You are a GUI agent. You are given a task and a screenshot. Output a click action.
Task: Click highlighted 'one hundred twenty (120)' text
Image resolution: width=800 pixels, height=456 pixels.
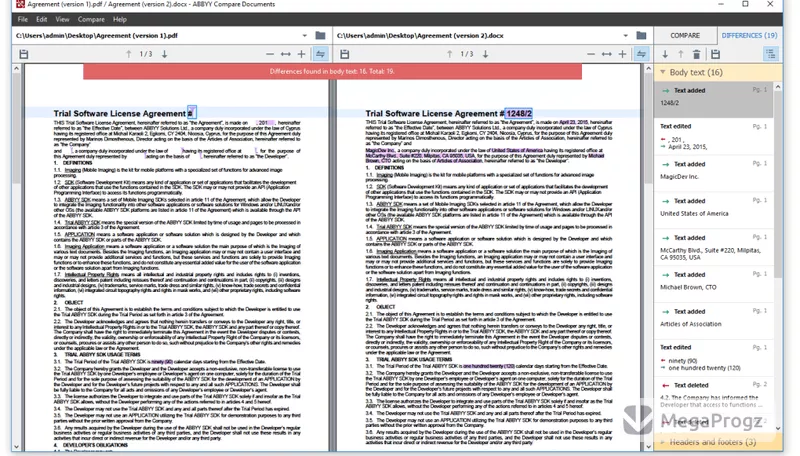pos(489,366)
